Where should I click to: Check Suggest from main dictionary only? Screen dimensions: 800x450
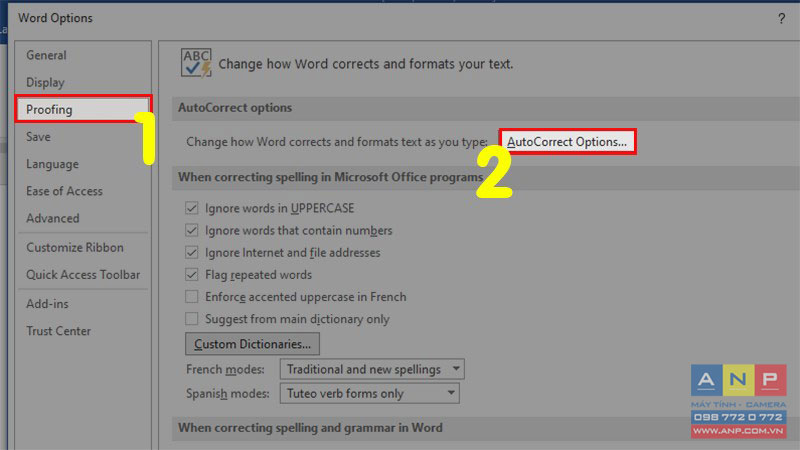pyautogui.click(x=192, y=319)
